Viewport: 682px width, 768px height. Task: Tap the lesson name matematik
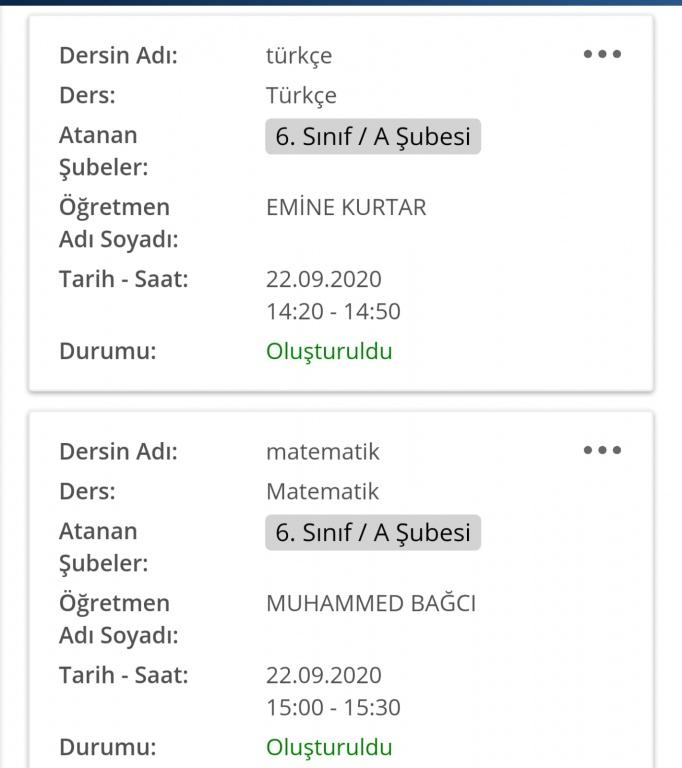pos(323,452)
